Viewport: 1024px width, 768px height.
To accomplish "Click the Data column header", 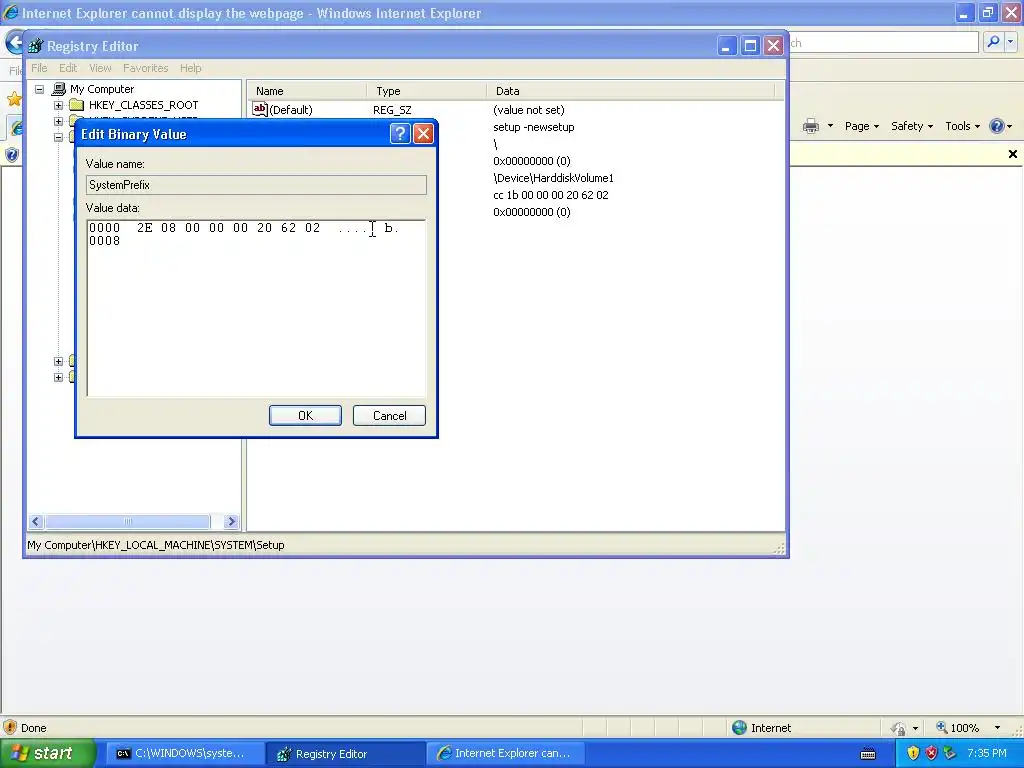I will pos(630,91).
